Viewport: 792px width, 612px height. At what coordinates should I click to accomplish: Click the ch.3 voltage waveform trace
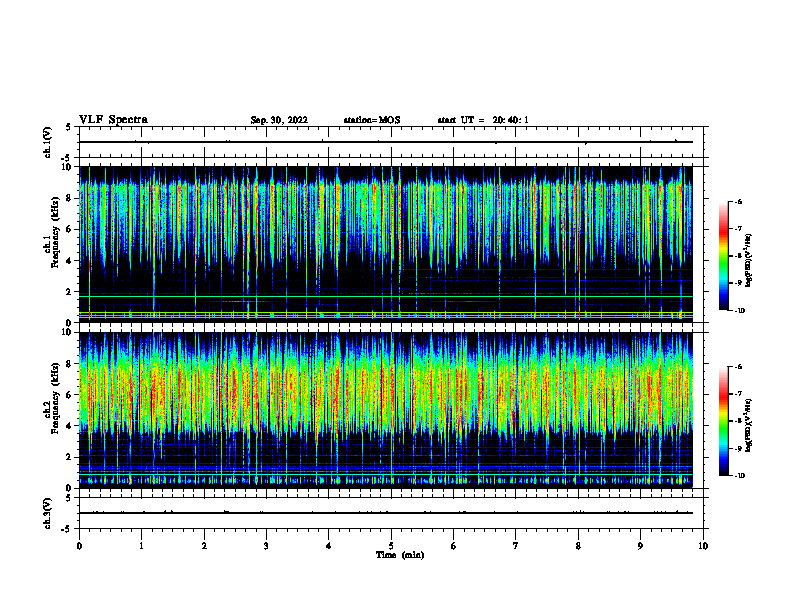386,513
